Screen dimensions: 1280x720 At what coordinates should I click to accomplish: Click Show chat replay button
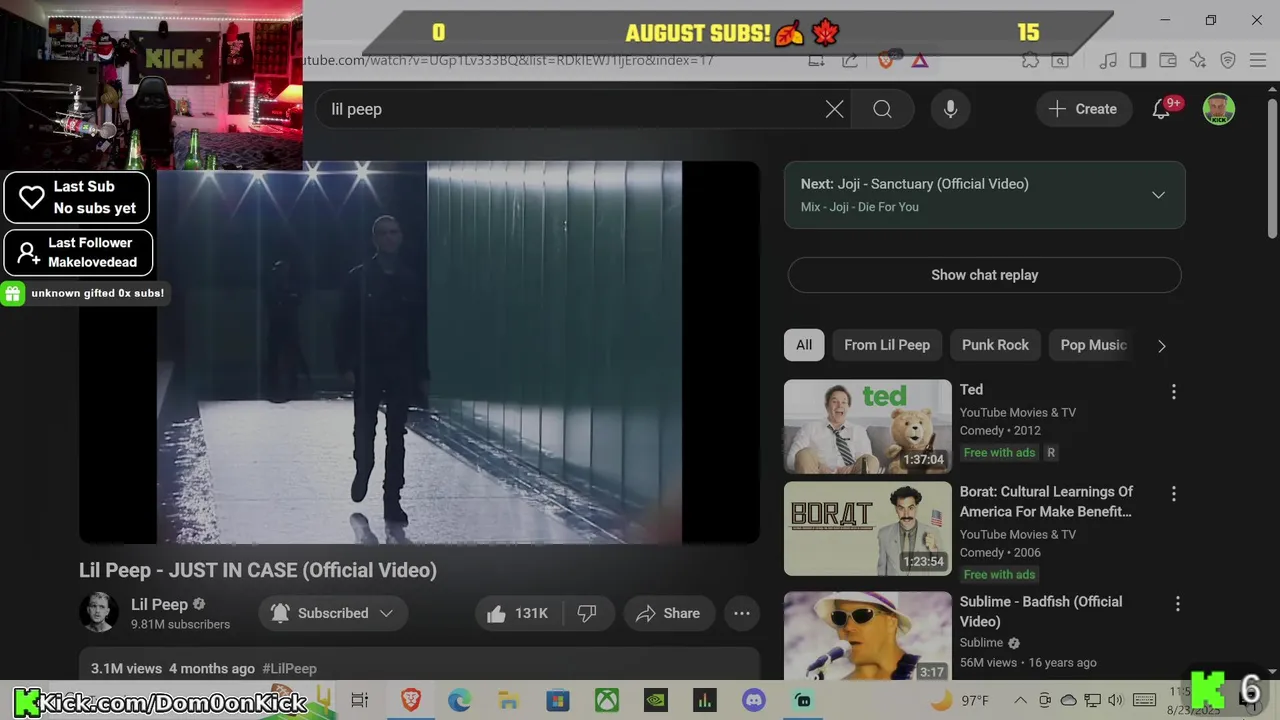[x=985, y=275]
